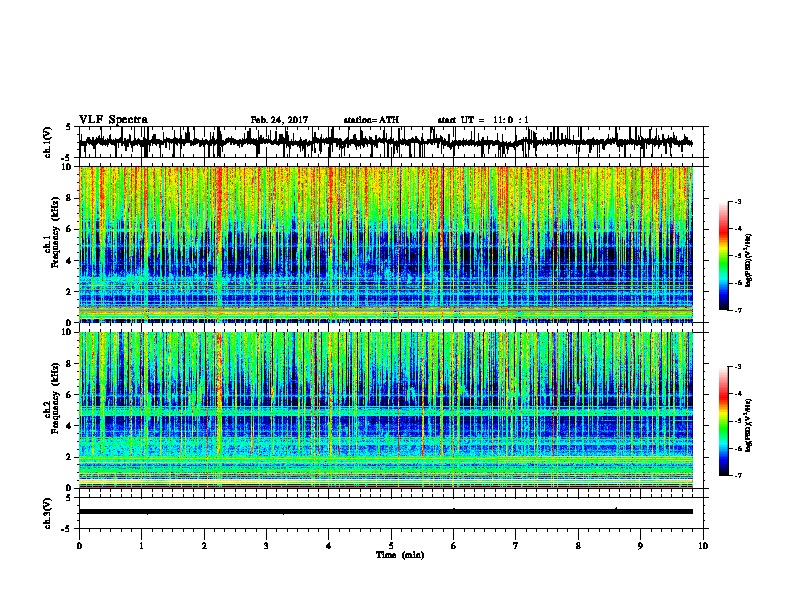The height and width of the screenshot is (612, 792).
Task: Click the time axis tick label "9"
Action: point(640,546)
